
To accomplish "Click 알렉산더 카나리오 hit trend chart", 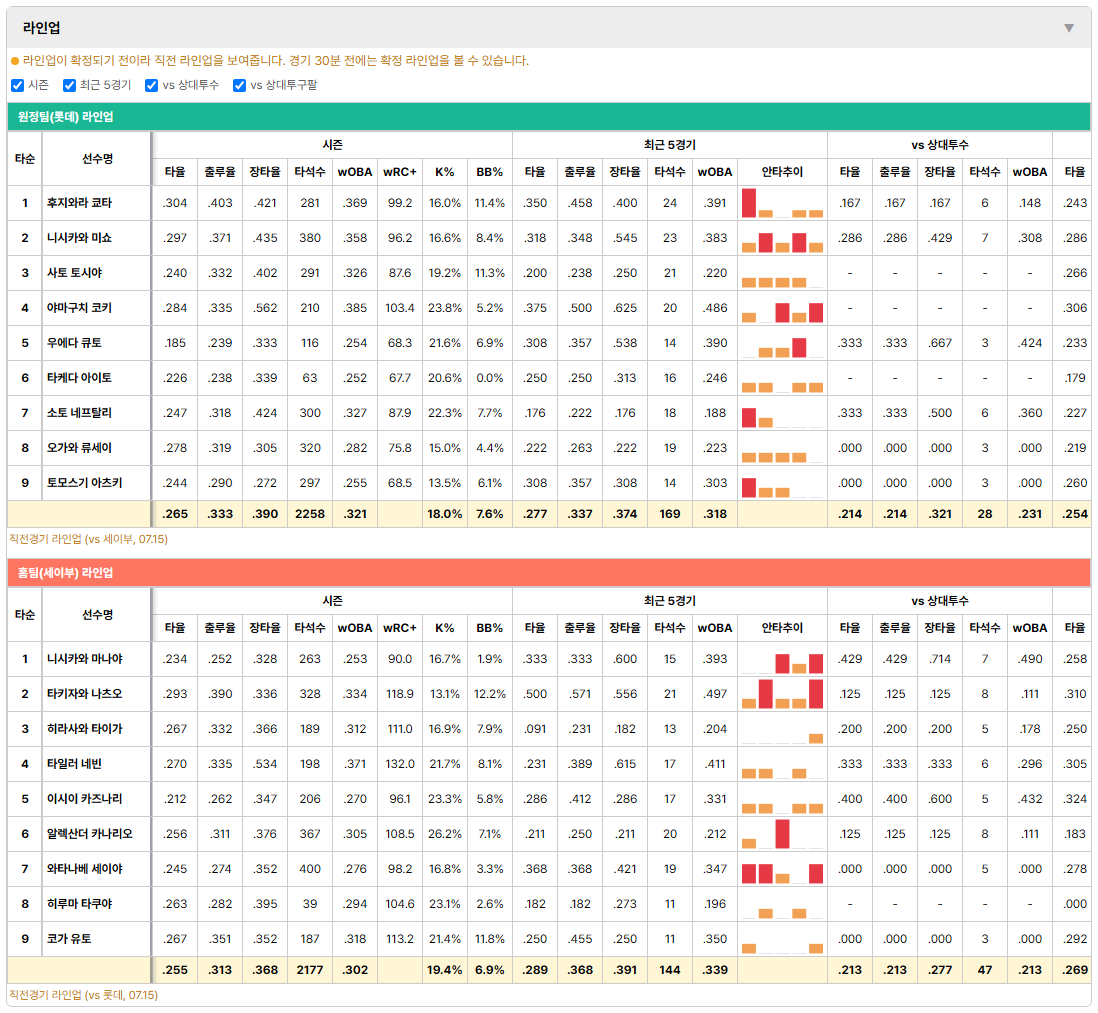I will 782,834.
